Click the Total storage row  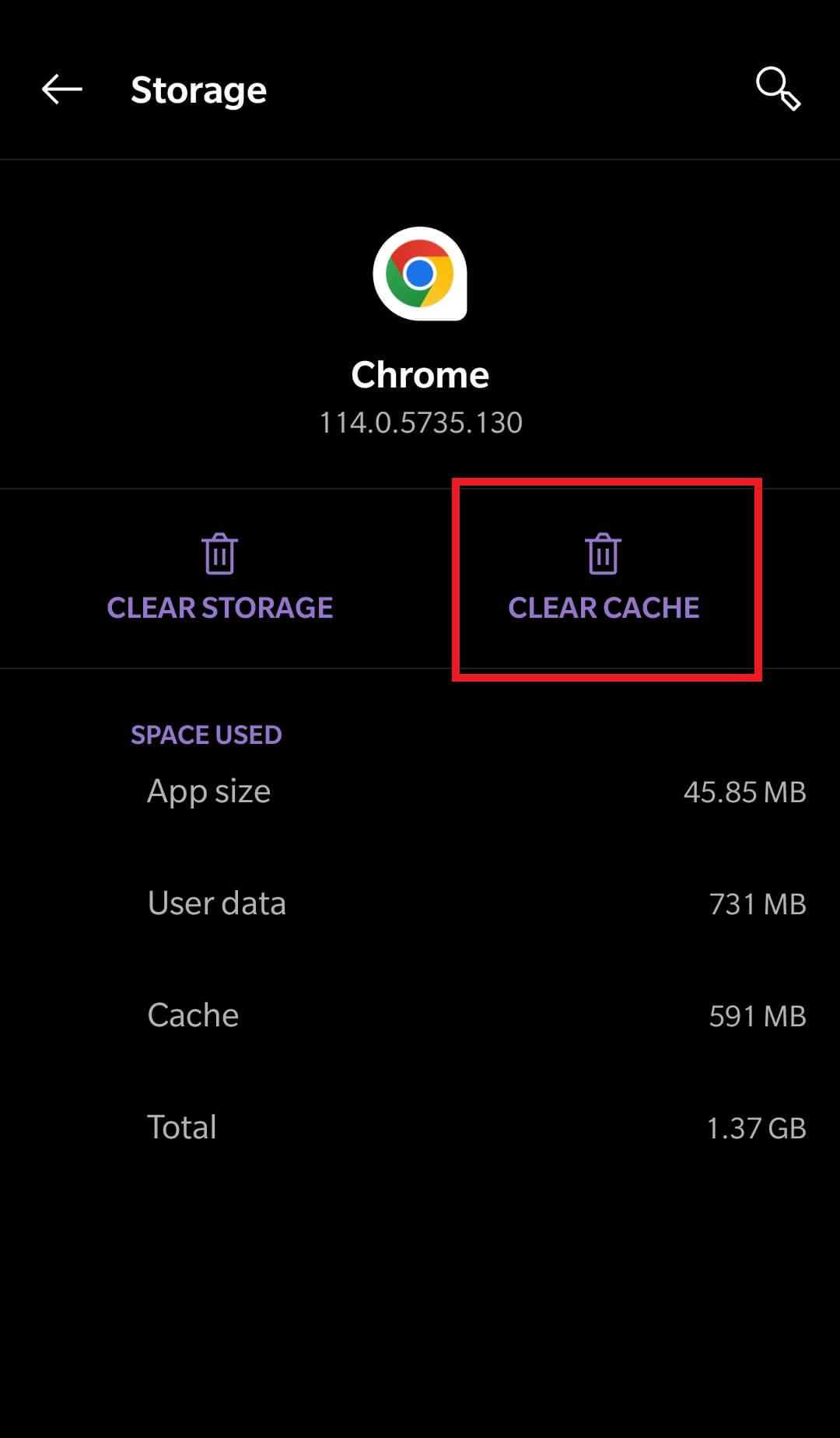(x=181, y=1126)
